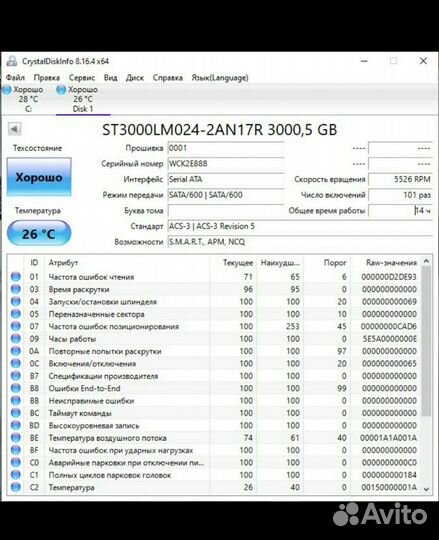Select attribute Частота ошибок чтения
This screenshot has width=439, height=540.
coord(91,277)
